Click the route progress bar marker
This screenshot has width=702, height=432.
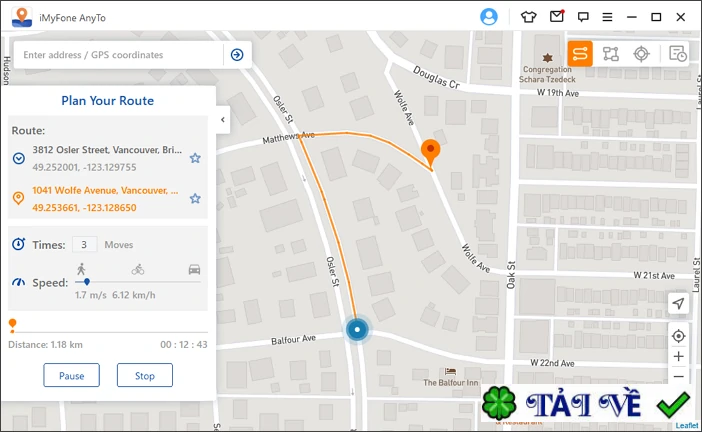pos(13,325)
